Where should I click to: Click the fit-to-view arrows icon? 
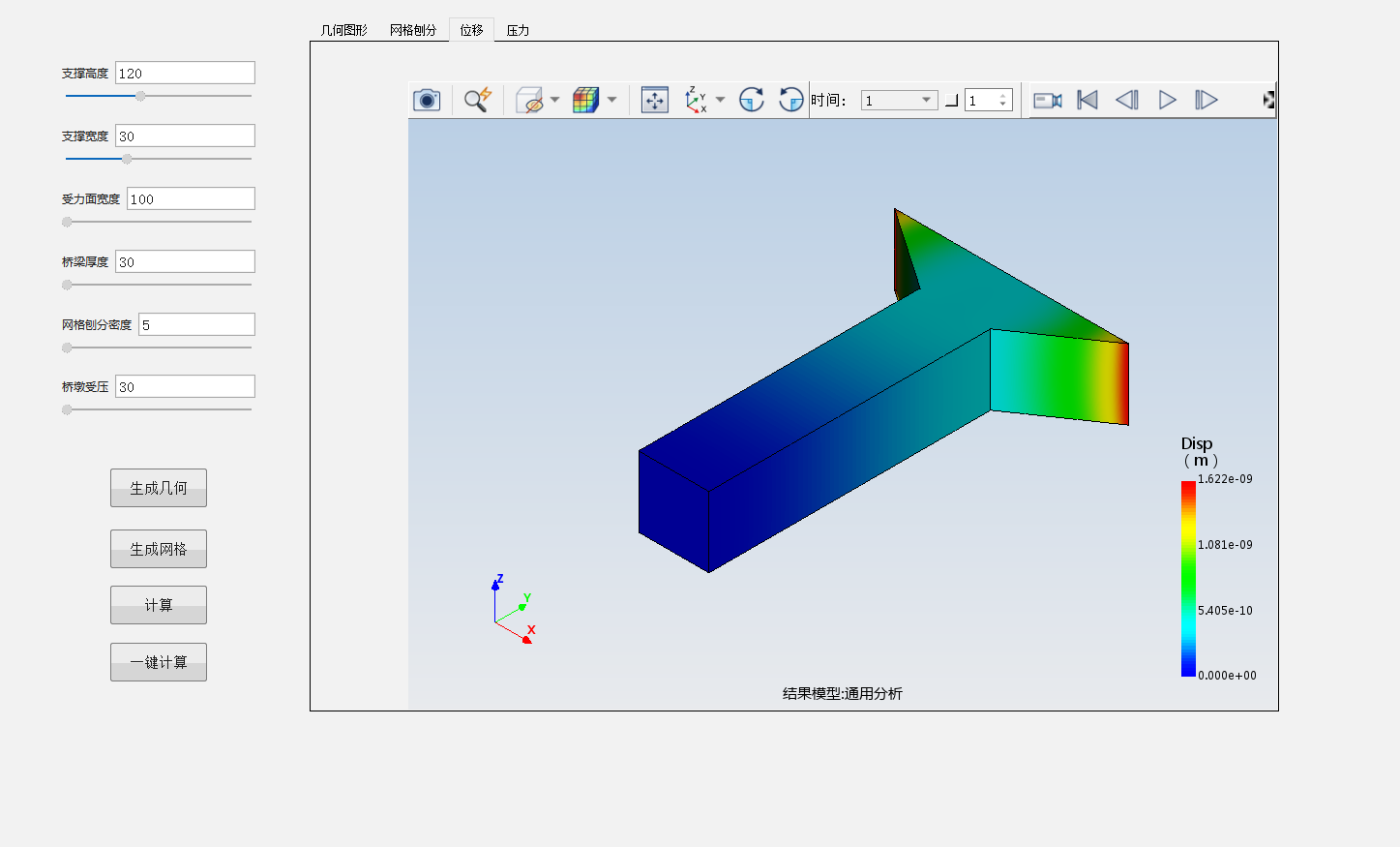point(655,100)
